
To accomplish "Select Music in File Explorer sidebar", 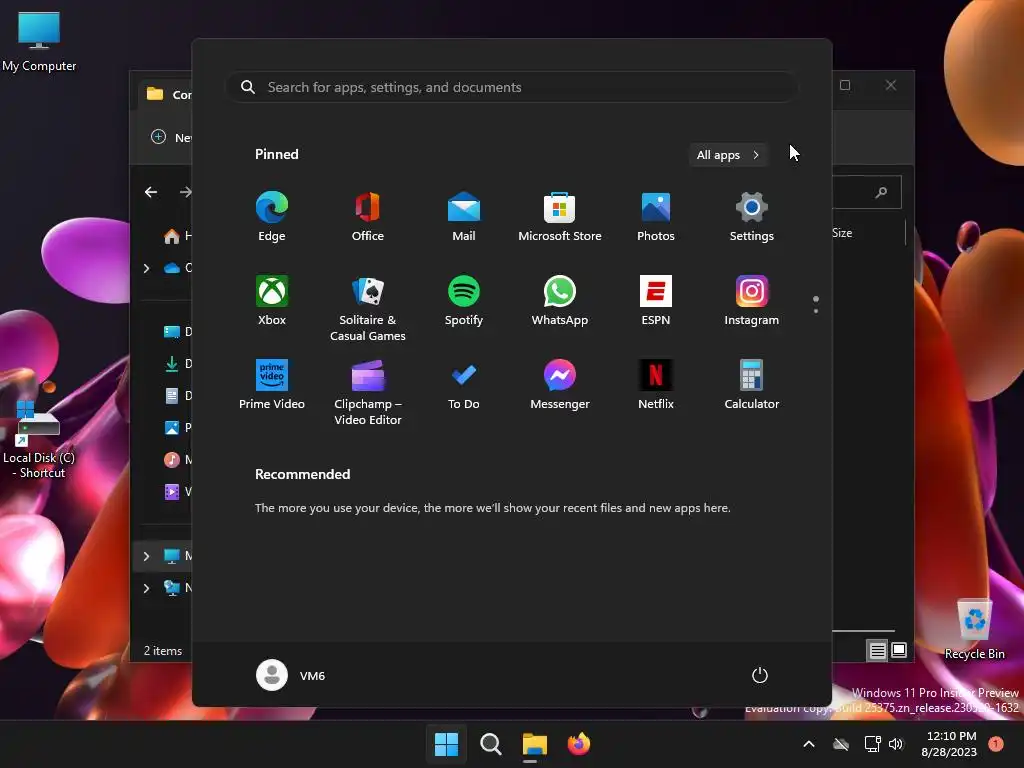I will click(177, 460).
